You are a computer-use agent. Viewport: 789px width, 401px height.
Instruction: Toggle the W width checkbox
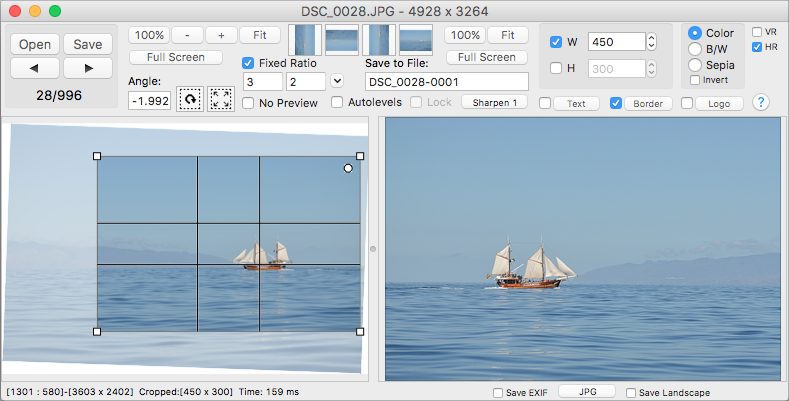click(x=556, y=42)
